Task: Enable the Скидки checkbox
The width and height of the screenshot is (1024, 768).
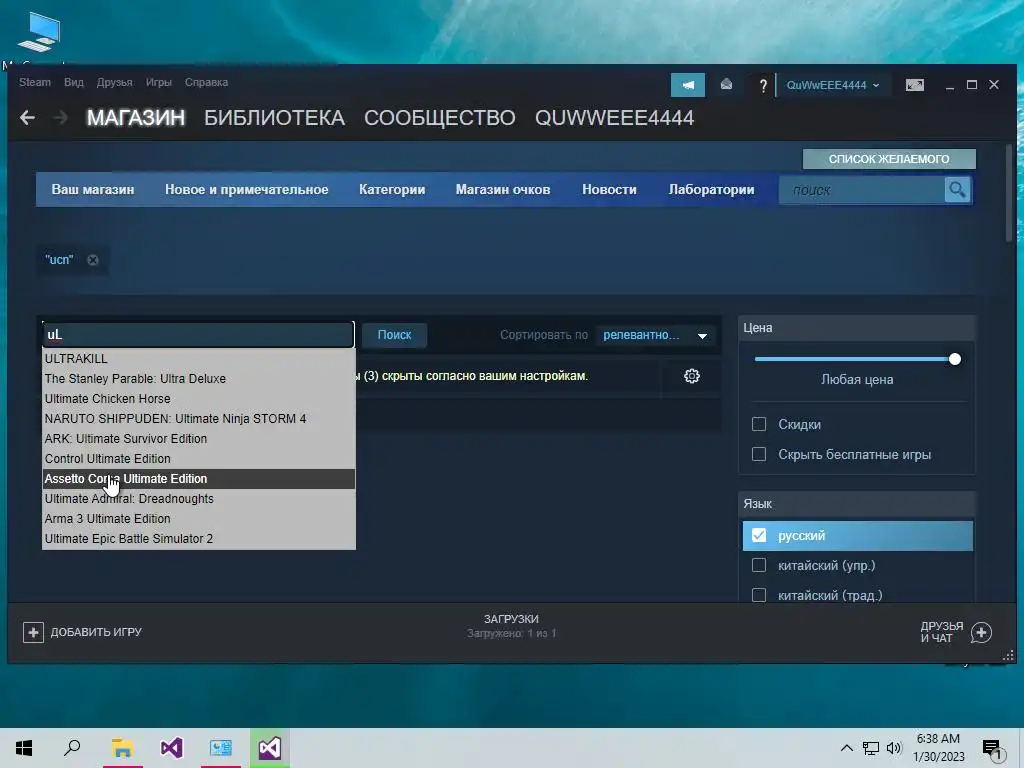Action: pos(759,424)
